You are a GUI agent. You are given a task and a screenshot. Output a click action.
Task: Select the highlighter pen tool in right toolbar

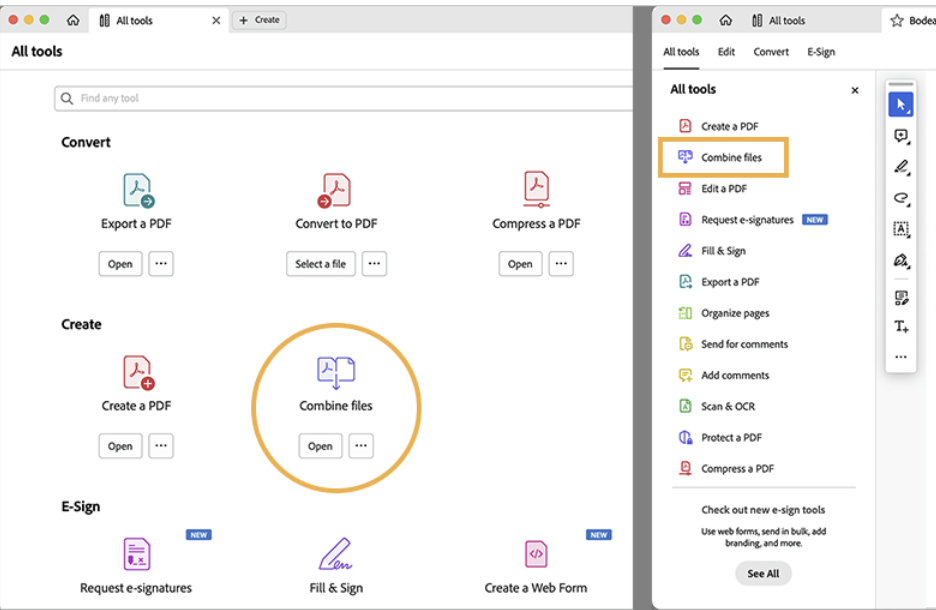(x=901, y=167)
